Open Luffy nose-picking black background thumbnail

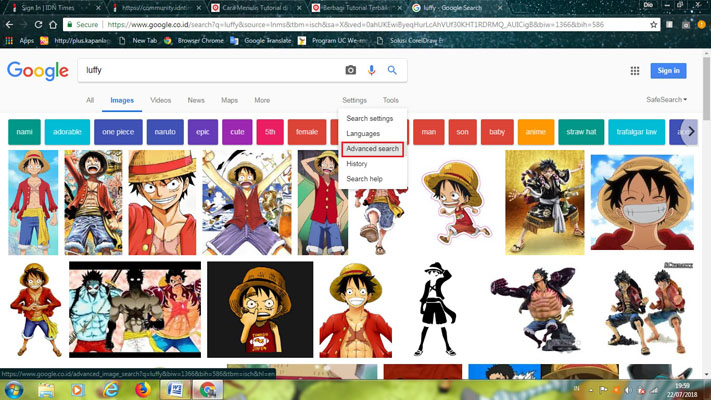(x=260, y=309)
